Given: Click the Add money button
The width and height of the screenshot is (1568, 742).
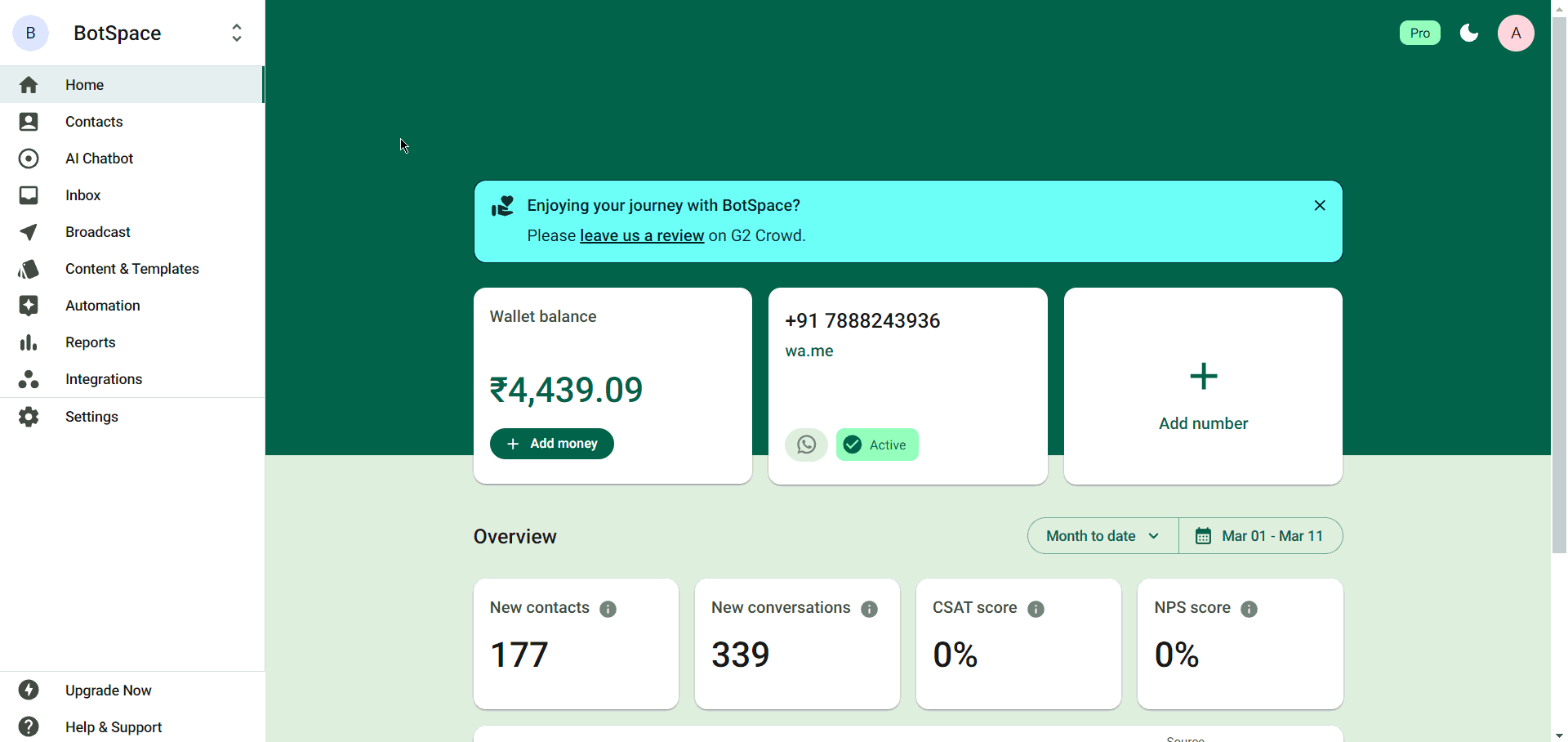Looking at the screenshot, I should 552,444.
